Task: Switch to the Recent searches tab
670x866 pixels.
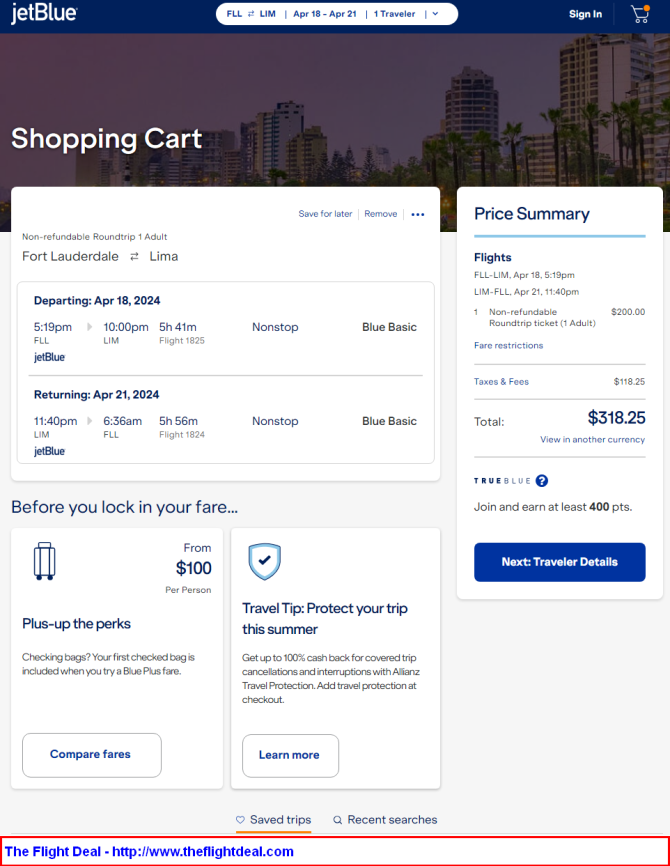Action: point(392,820)
